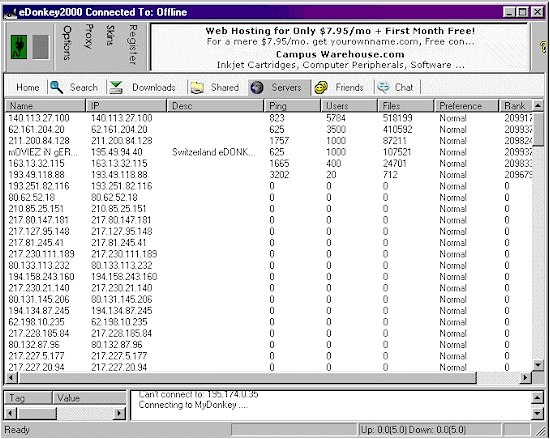Click the Servers globe icon
550x439 pixels.
[257, 87]
